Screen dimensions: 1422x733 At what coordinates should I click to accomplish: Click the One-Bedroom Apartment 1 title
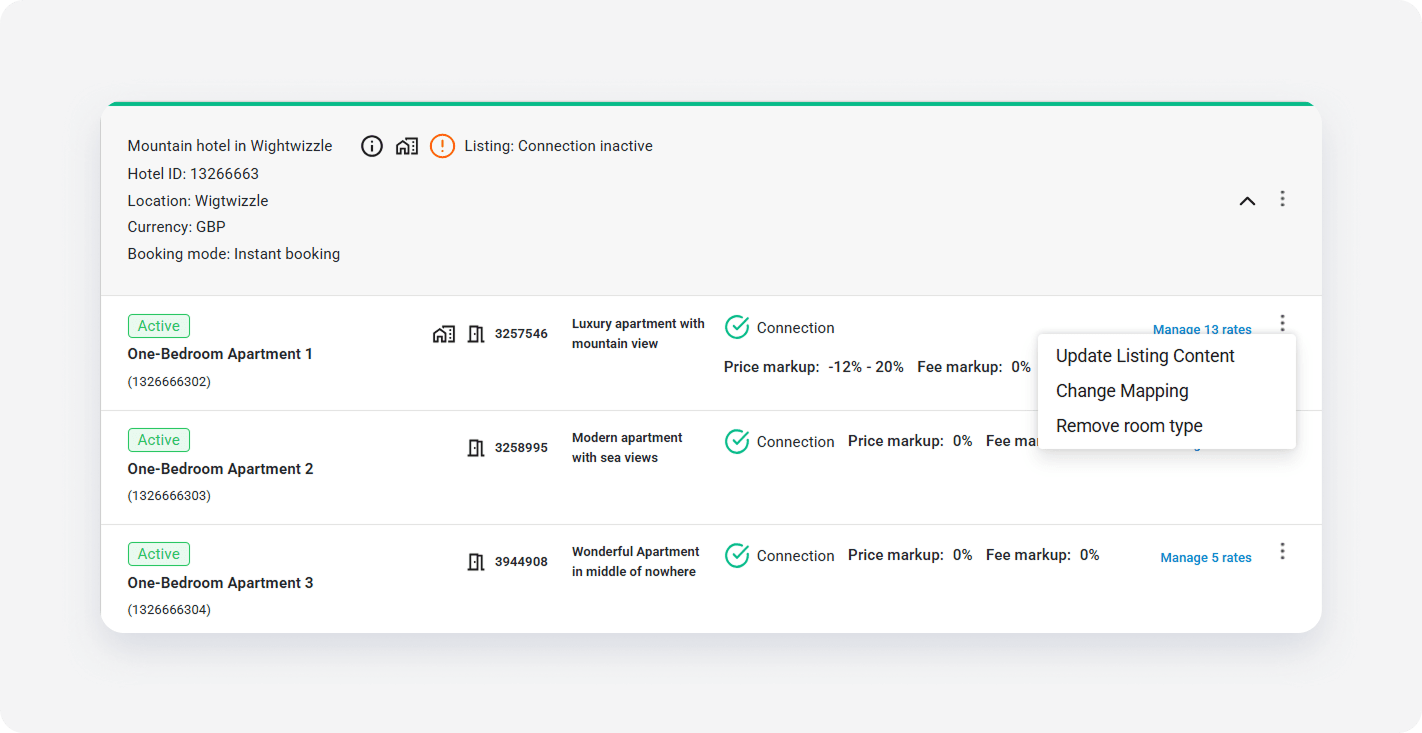pos(220,354)
